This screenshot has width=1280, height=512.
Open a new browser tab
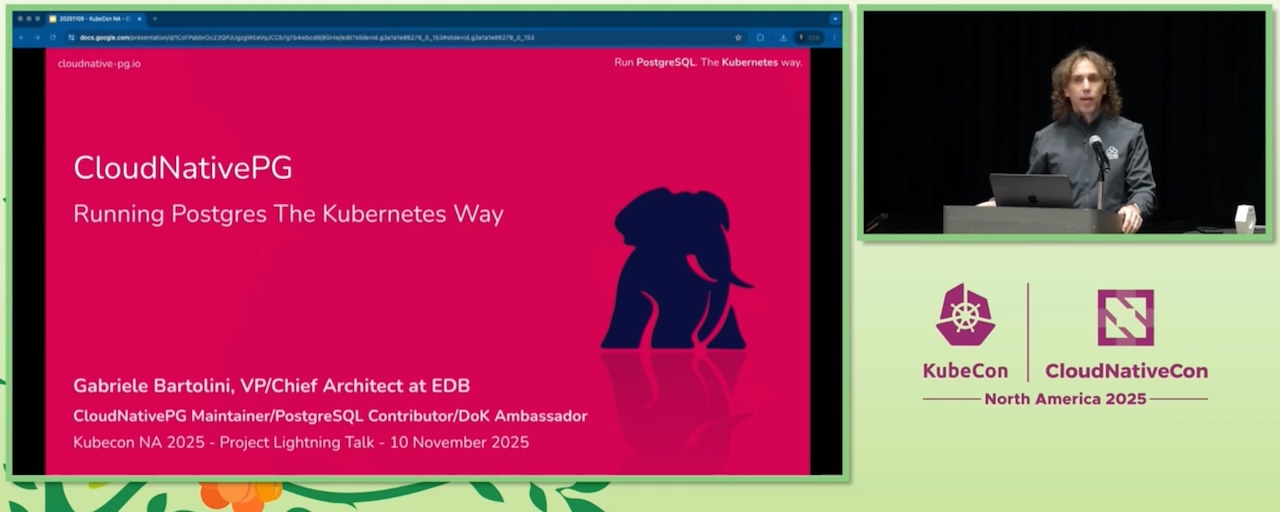(x=155, y=19)
